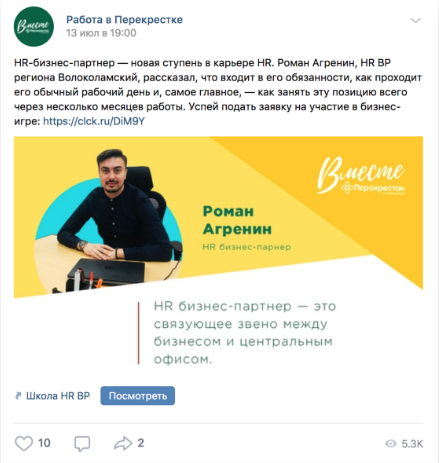This screenshot has width=439, height=463.
Task: Click the Посмотреть button
Action: [x=138, y=396]
